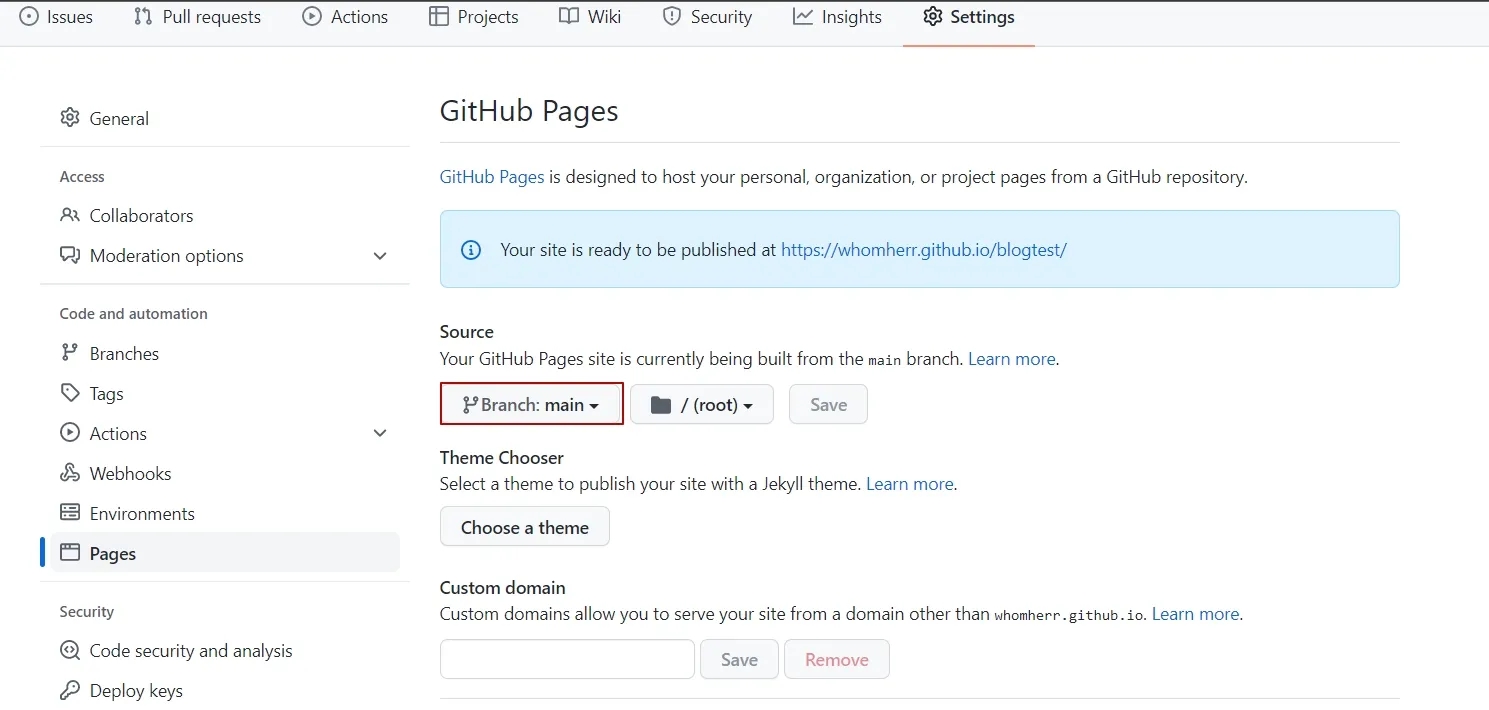This screenshot has width=1489, height=710.
Task: Click the Custom domain Save button
Action: 739,659
